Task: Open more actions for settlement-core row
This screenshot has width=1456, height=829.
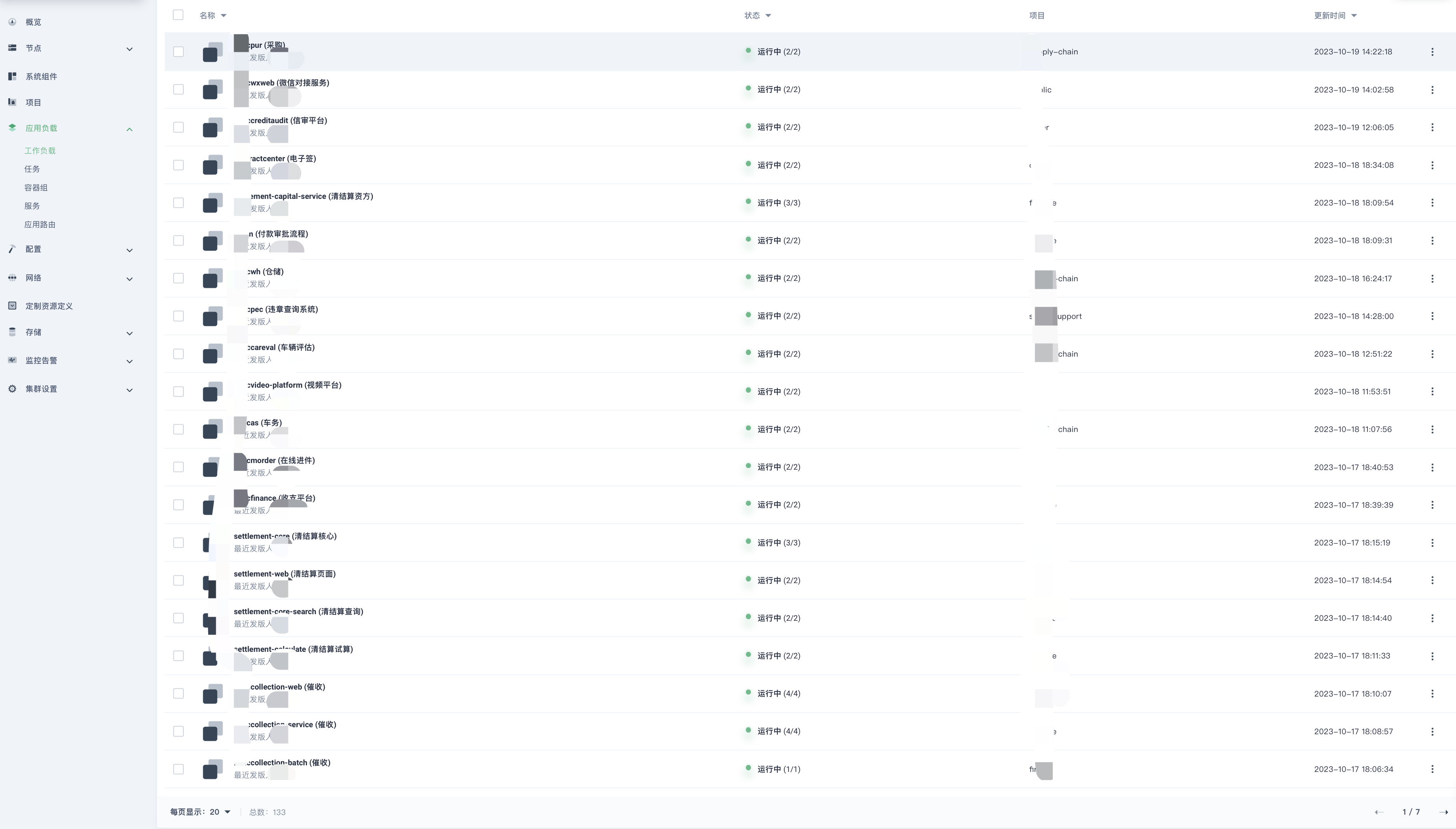Action: point(1432,543)
